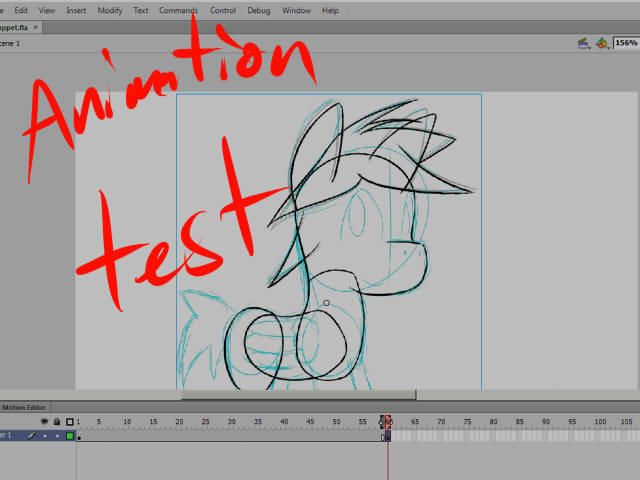
Task: Open the View menu
Action: [x=47, y=11]
